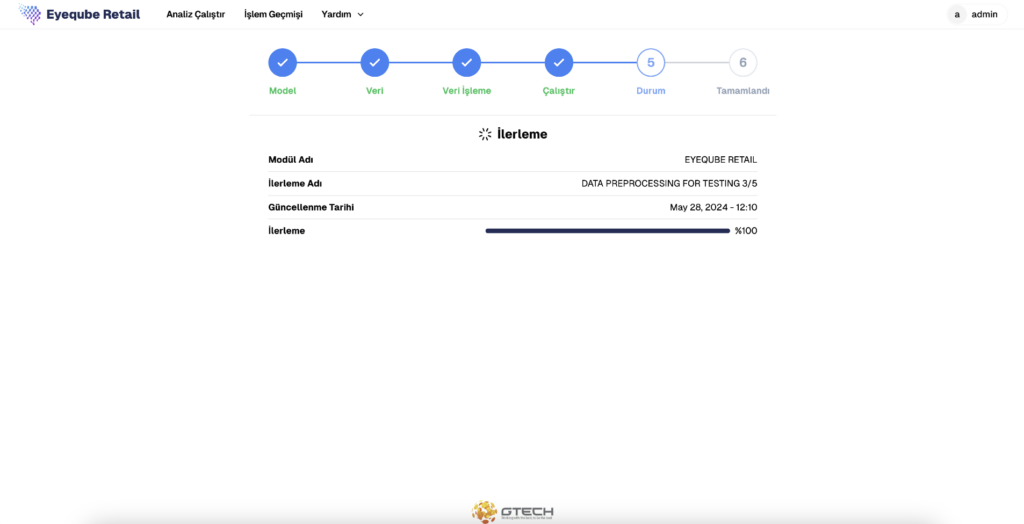Click the loading spinner beside İlerleme
Screen dimensions: 1024x524
click(x=485, y=134)
